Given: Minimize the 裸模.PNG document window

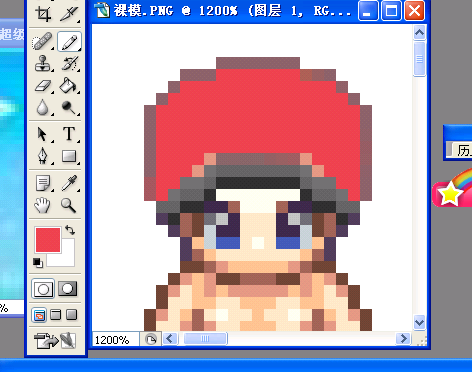Looking at the screenshot, I should click(368, 11).
